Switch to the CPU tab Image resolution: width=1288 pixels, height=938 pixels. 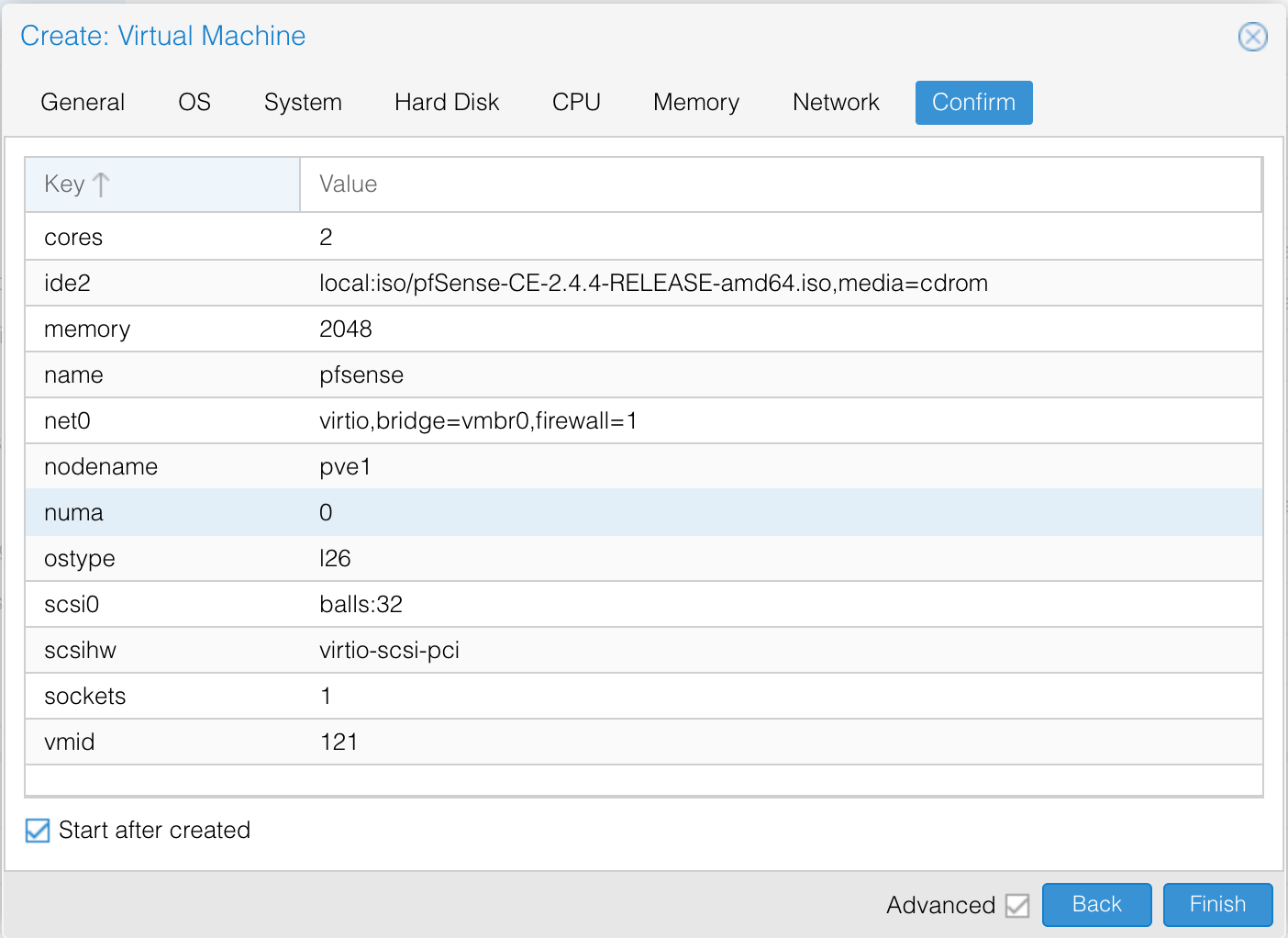pos(575,102)
